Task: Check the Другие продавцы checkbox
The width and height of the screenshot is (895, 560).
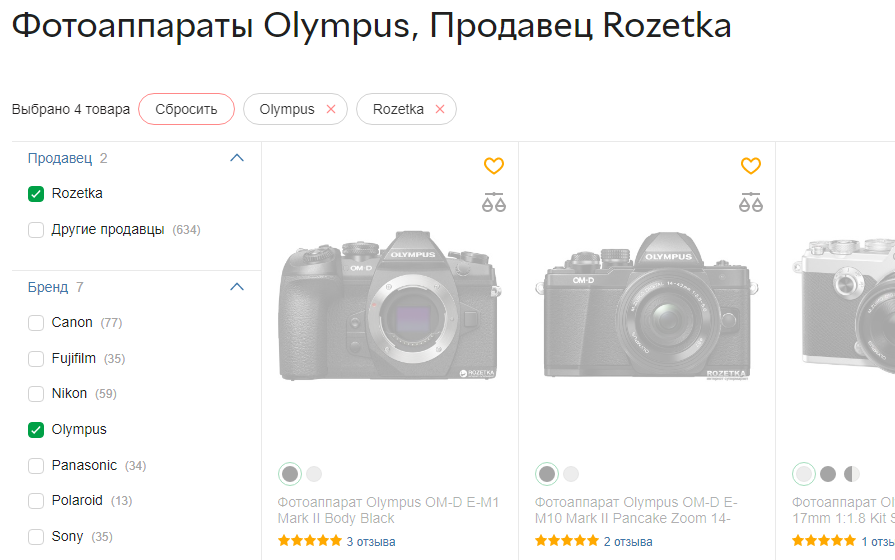Action: click(36, 230)
